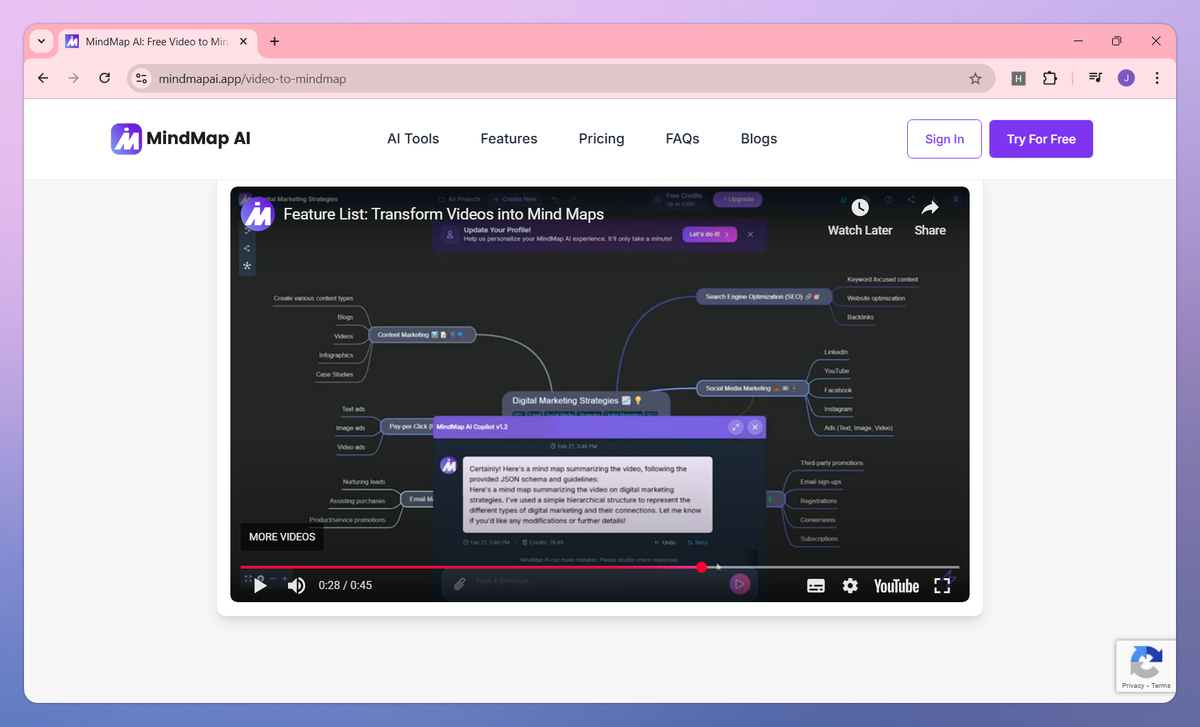
Task: Toggle playback with the play button
Action: pyautogui.click(x=261, y=585)
